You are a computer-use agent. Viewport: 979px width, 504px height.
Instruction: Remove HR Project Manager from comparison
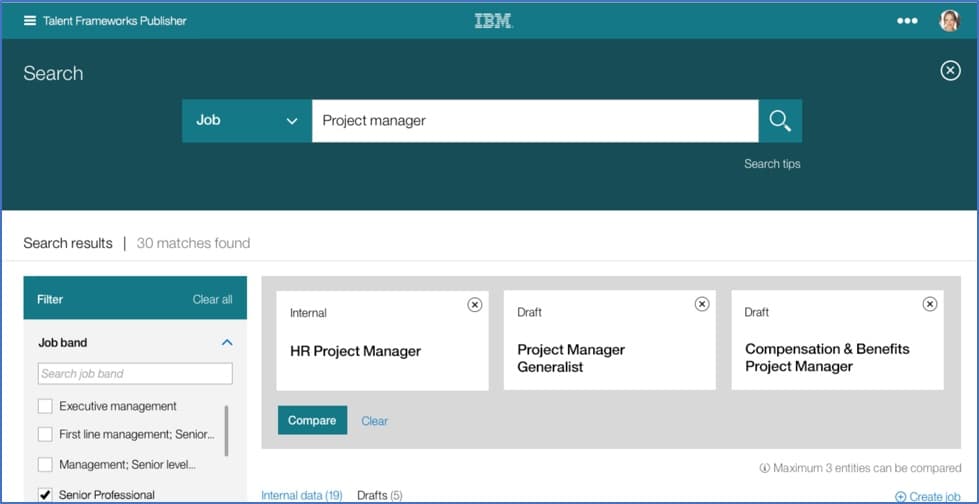474,305
